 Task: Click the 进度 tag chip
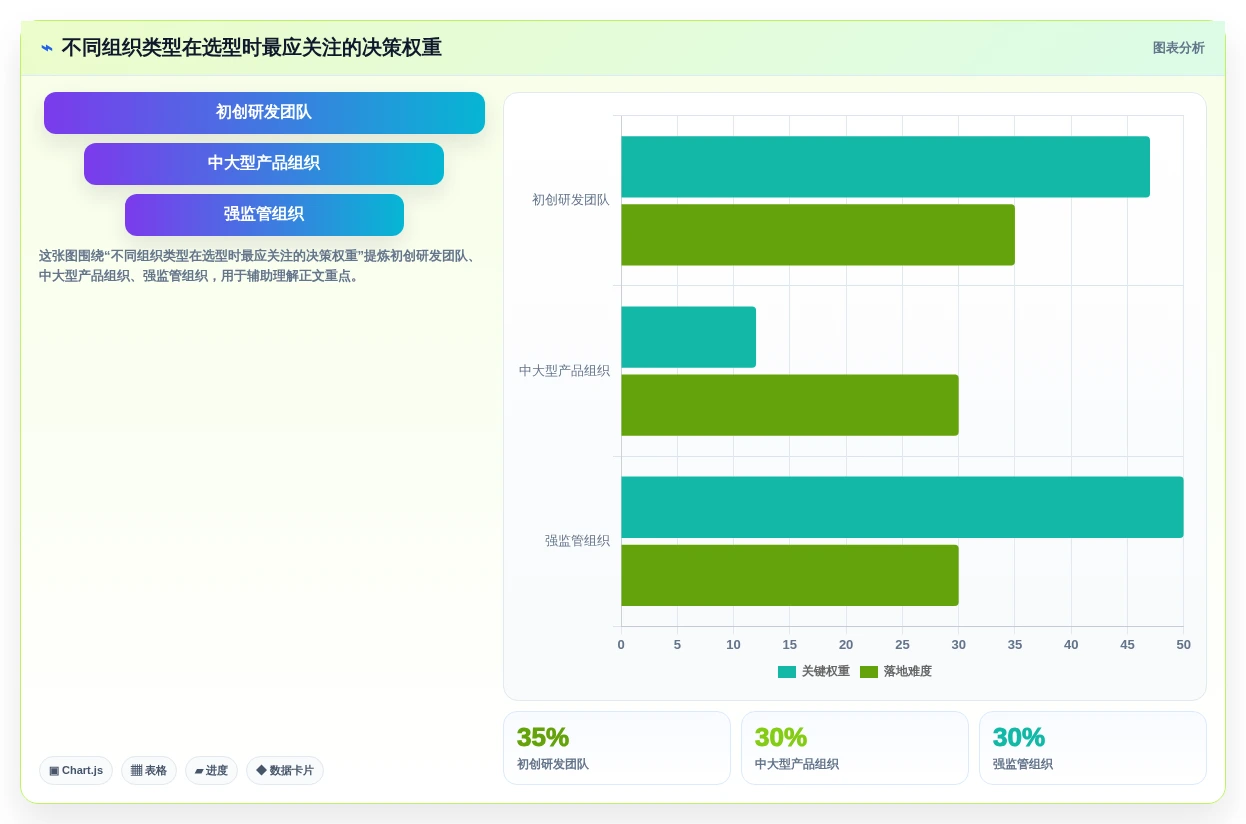point(211,770)
